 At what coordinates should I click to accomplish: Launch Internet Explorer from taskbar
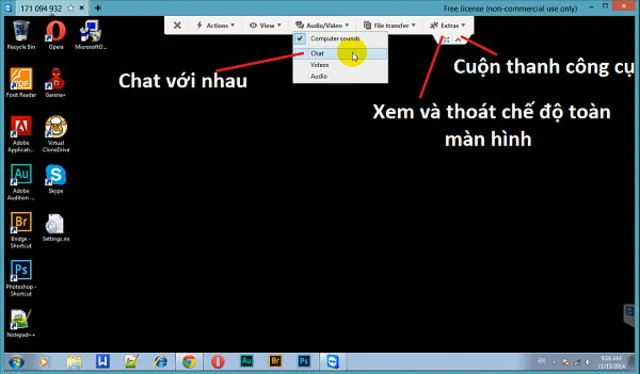click(x=160, y=362)
